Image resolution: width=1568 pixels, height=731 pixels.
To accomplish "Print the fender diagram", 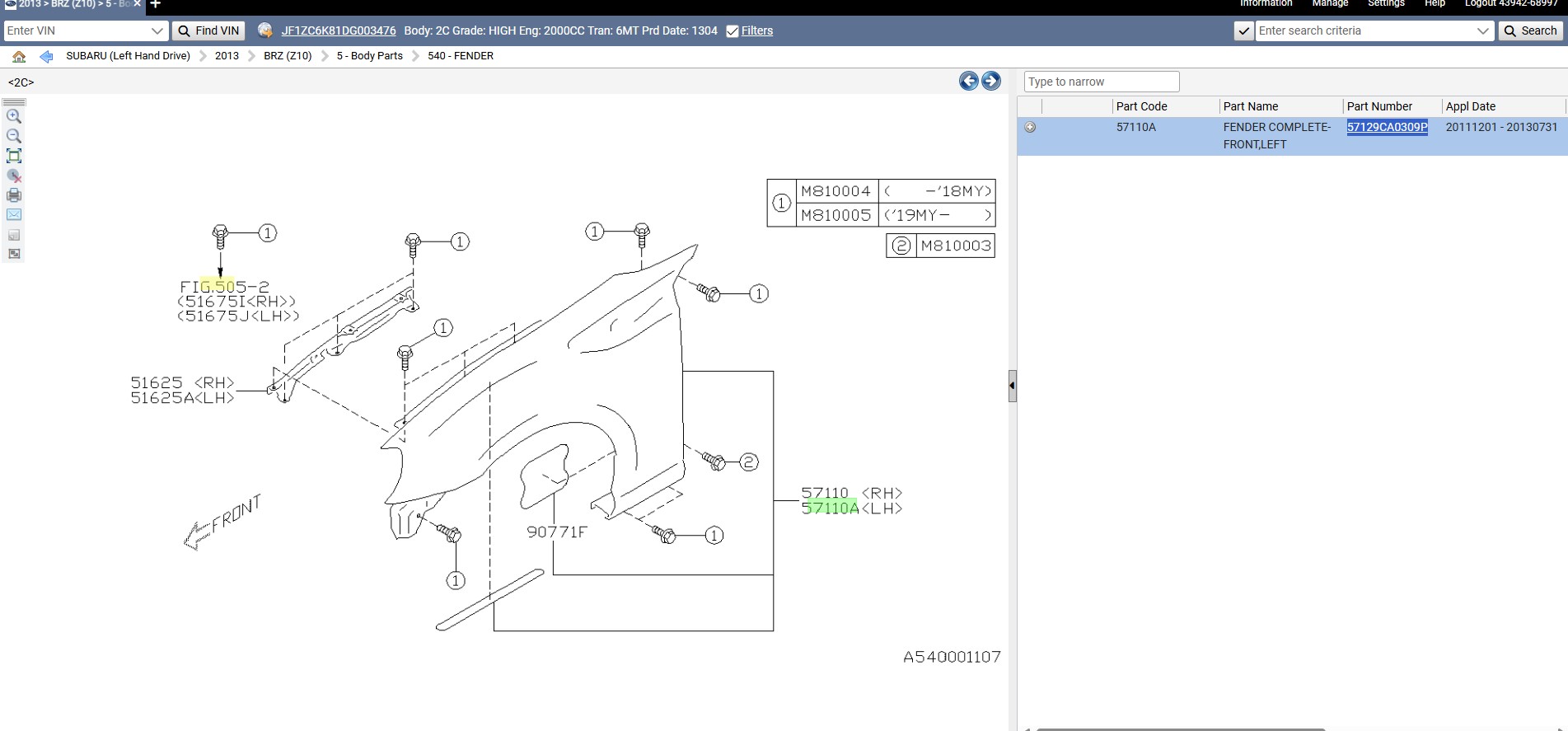I will pos(14,195).
